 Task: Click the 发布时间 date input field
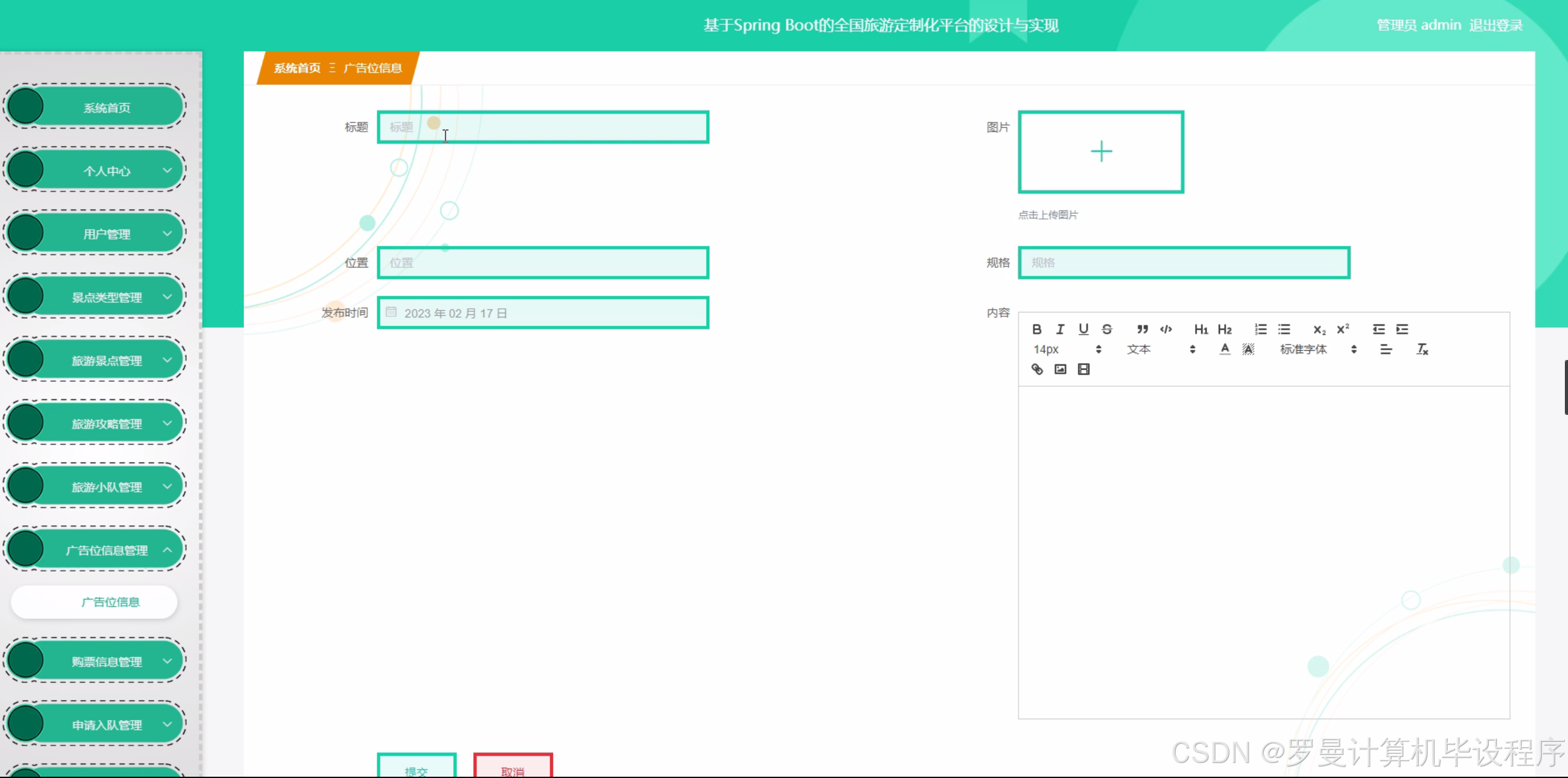543,313
